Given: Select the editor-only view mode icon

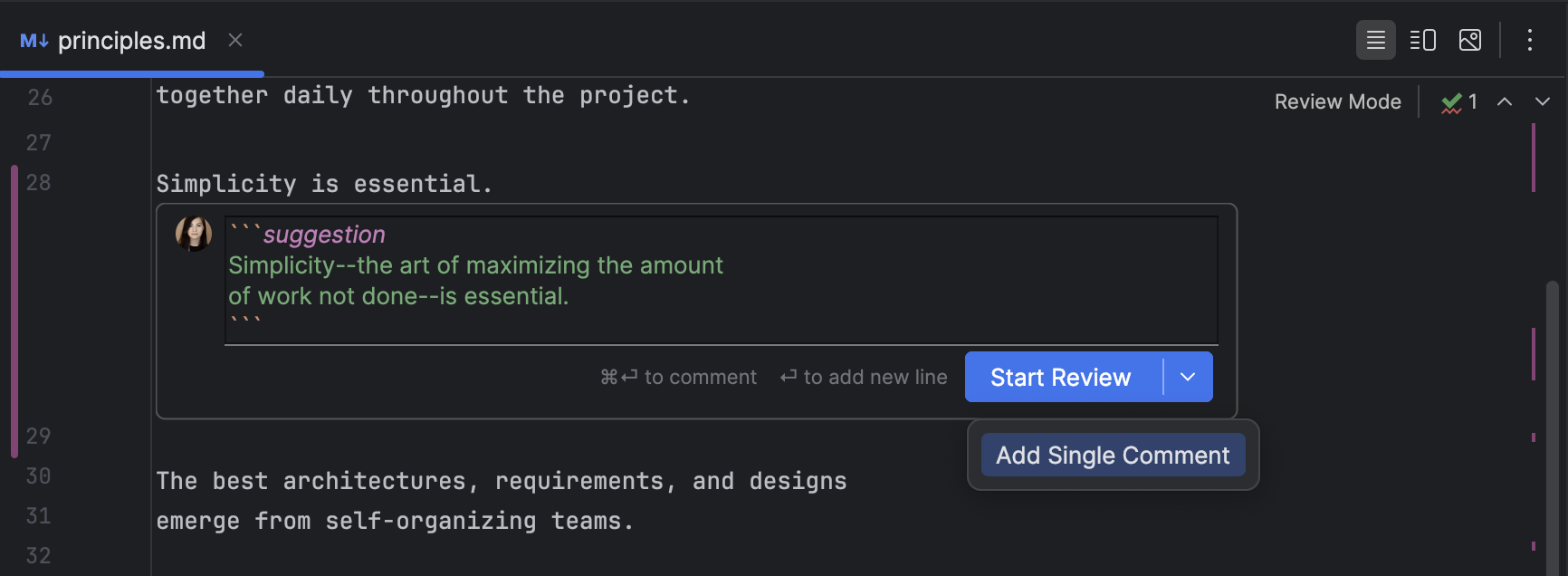Looking at the screenshot, I should (x=1375, y=40).
